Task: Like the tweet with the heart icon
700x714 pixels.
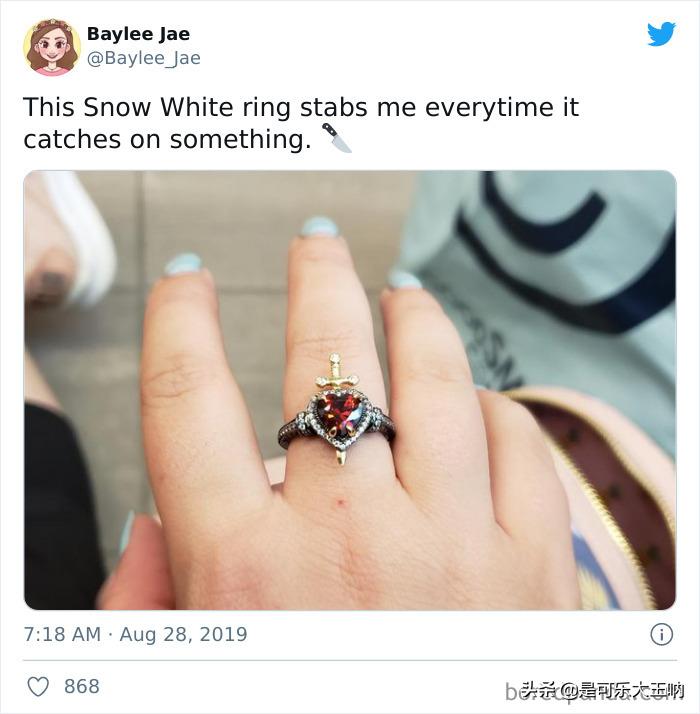Action: point(38,686)
